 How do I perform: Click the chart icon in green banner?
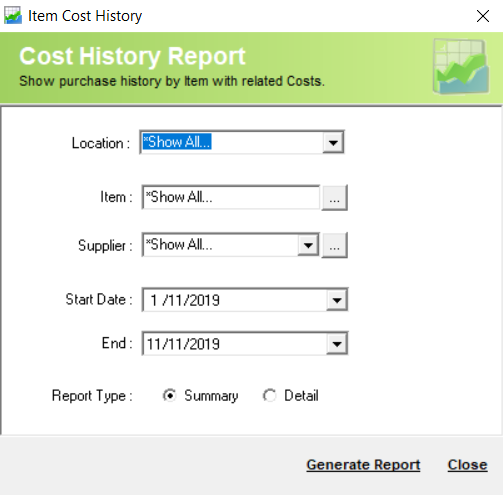click(x=461, y=67)
